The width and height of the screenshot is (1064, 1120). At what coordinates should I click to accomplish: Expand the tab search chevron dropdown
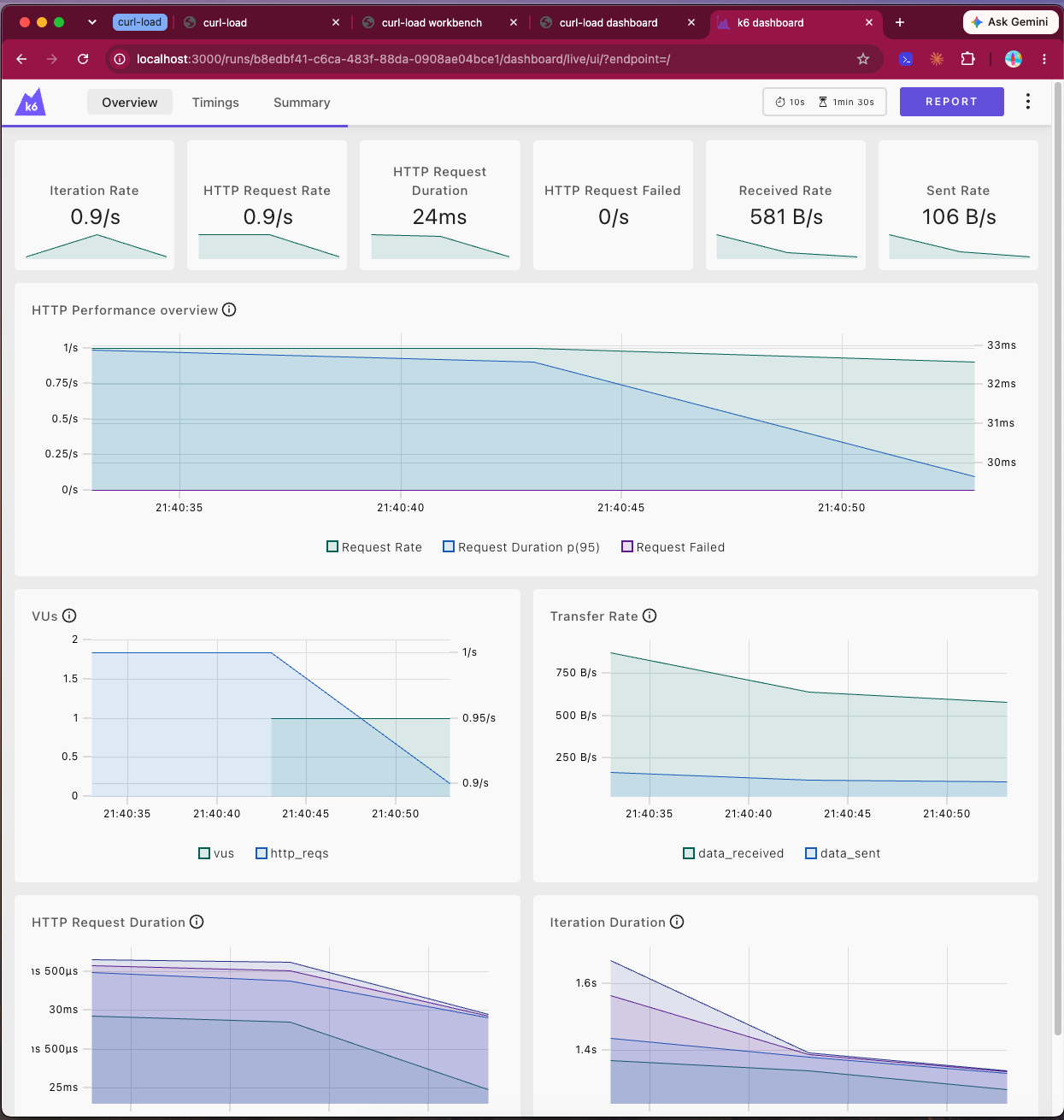92,22
